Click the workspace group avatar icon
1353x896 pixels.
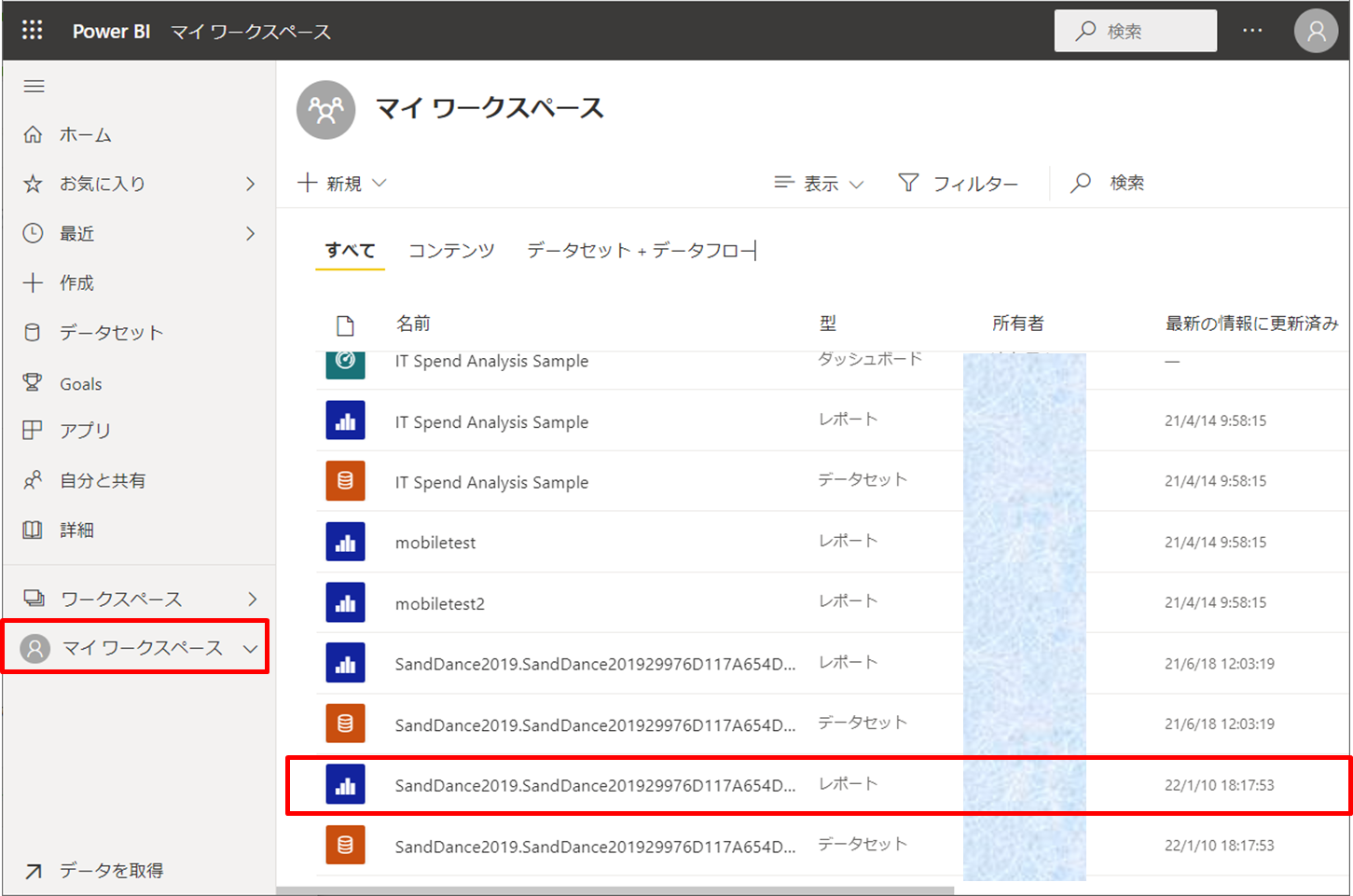tap(325, 109)
